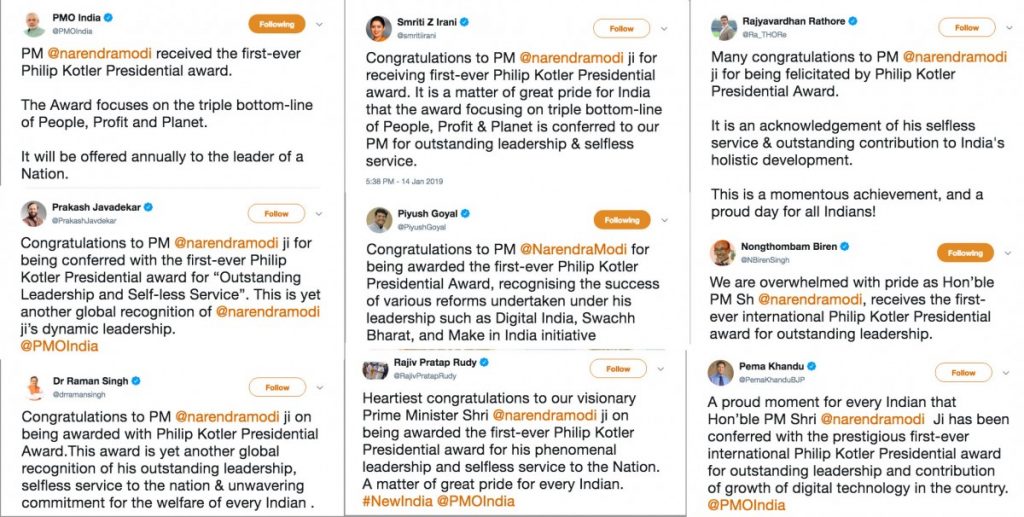Viewport: 1024px width, 517px height.
Task: Click Pema Khandu's profile picture
Action: tap(721, 372)
